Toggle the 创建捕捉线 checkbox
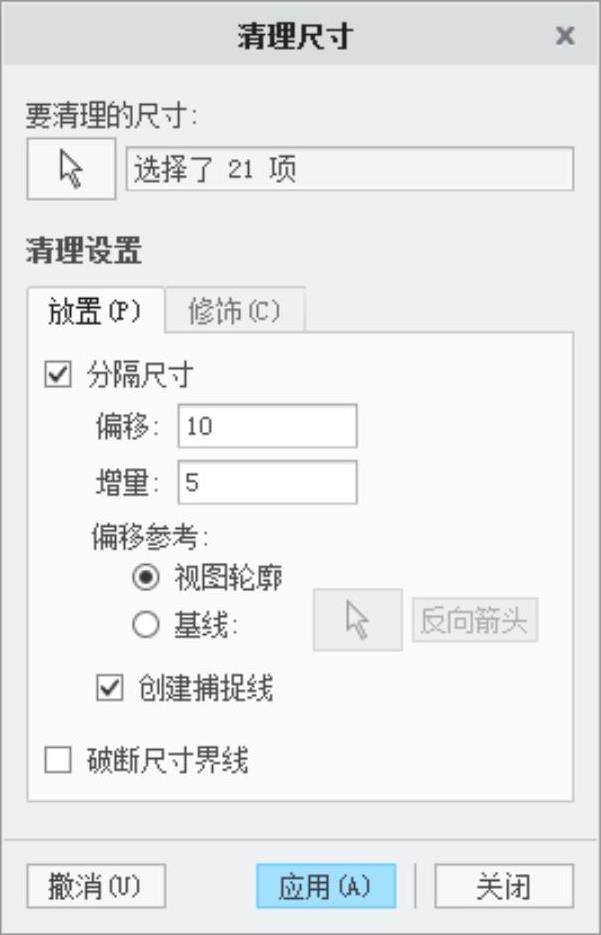 [110, 688]
